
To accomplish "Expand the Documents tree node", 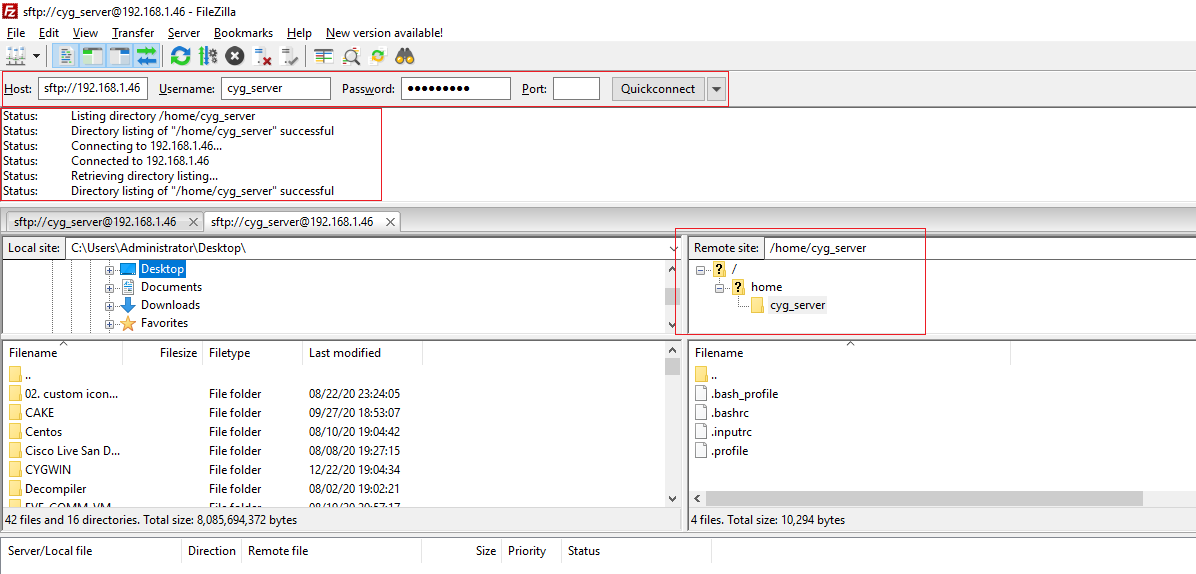I will pyautogui.click(x=109, y=288).
